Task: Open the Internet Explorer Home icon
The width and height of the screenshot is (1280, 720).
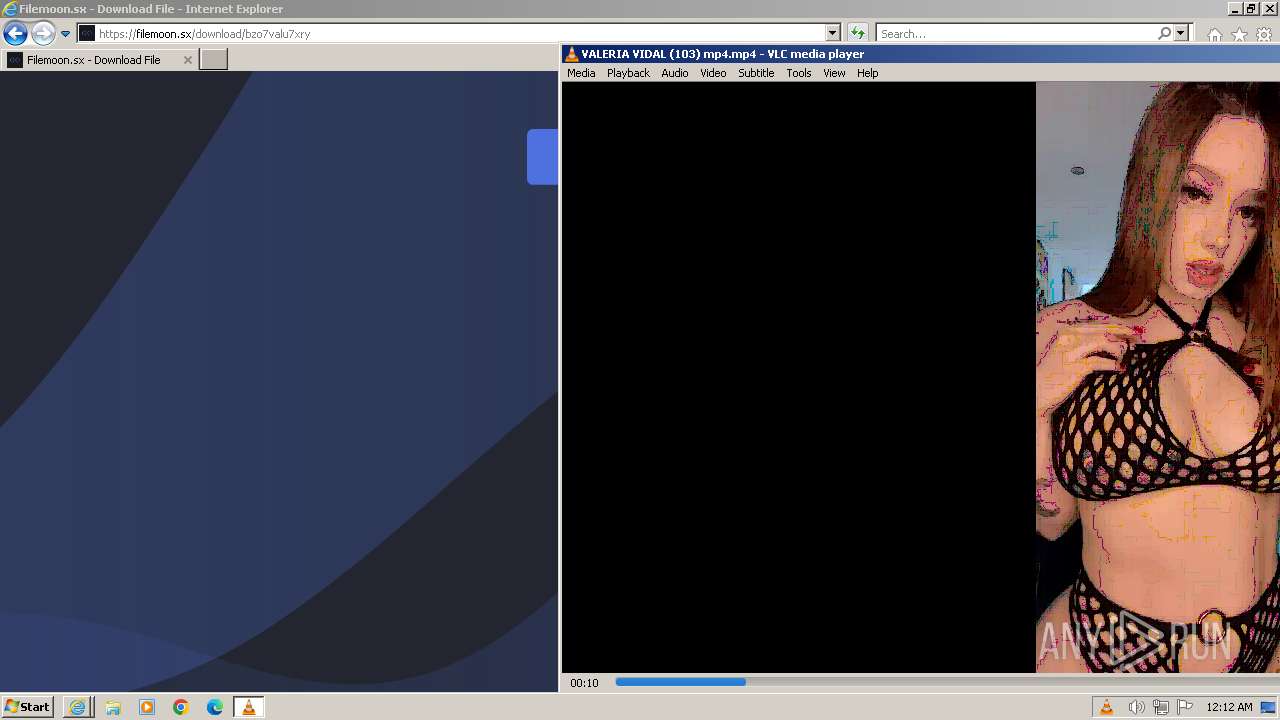Action: point(1214,34)
